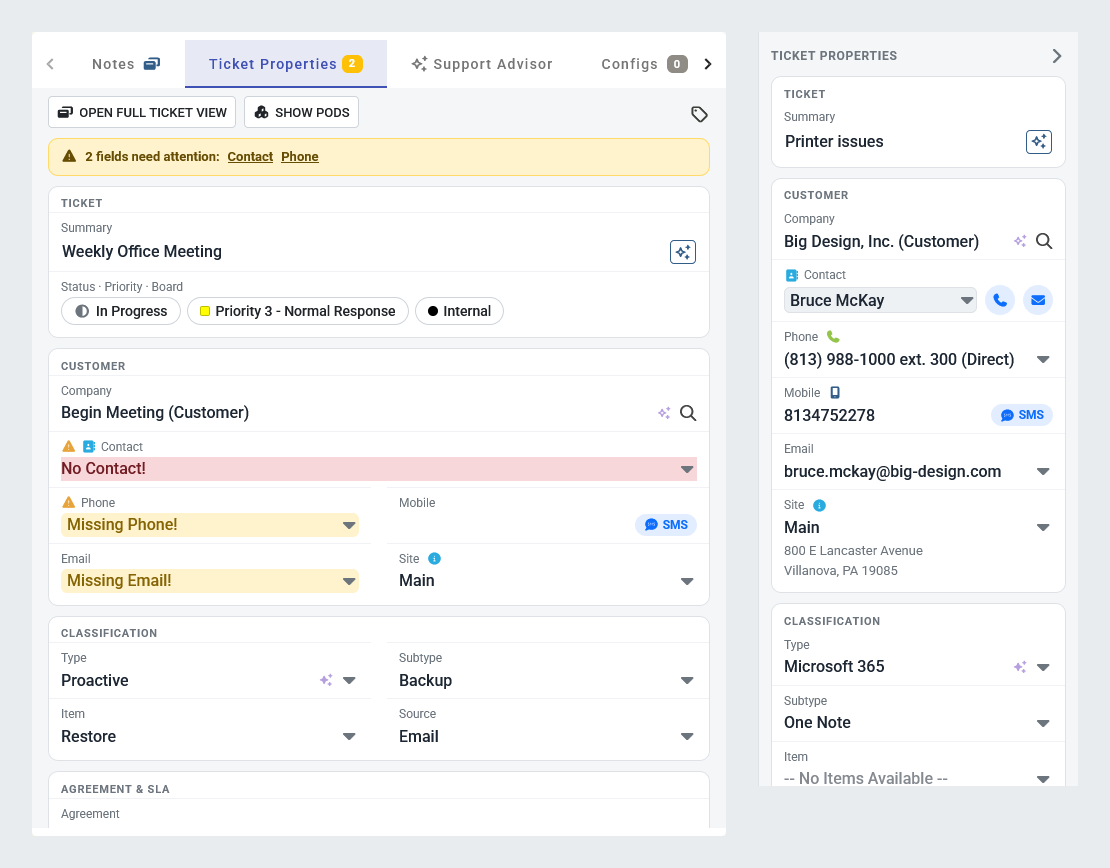This screenshot has width=1110, height=868.
Task: Click Begin Meeting (Customer) company field
Action: [x=155, y=413]
